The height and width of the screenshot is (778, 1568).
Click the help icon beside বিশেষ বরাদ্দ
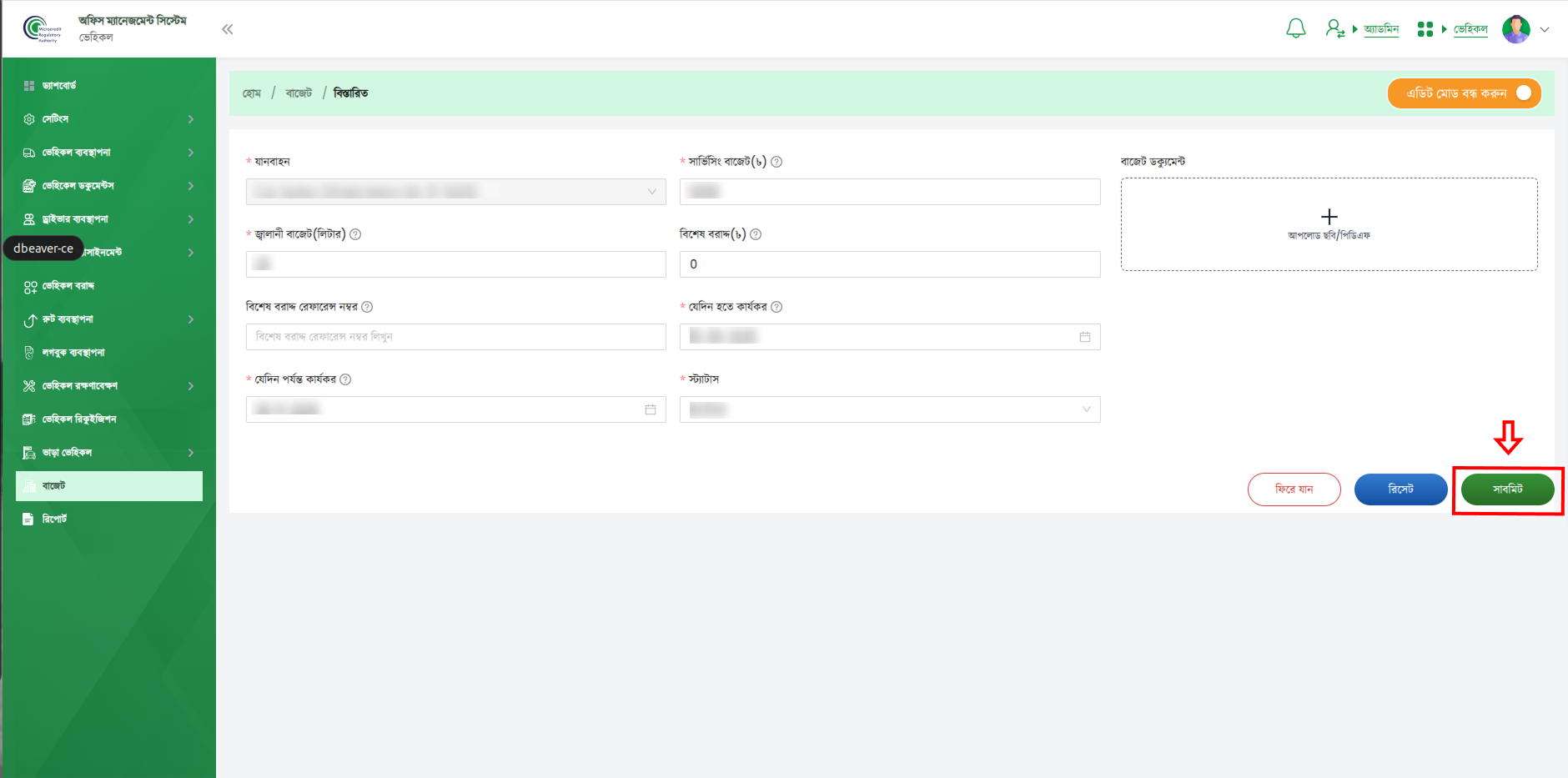(x=756, y=234)
